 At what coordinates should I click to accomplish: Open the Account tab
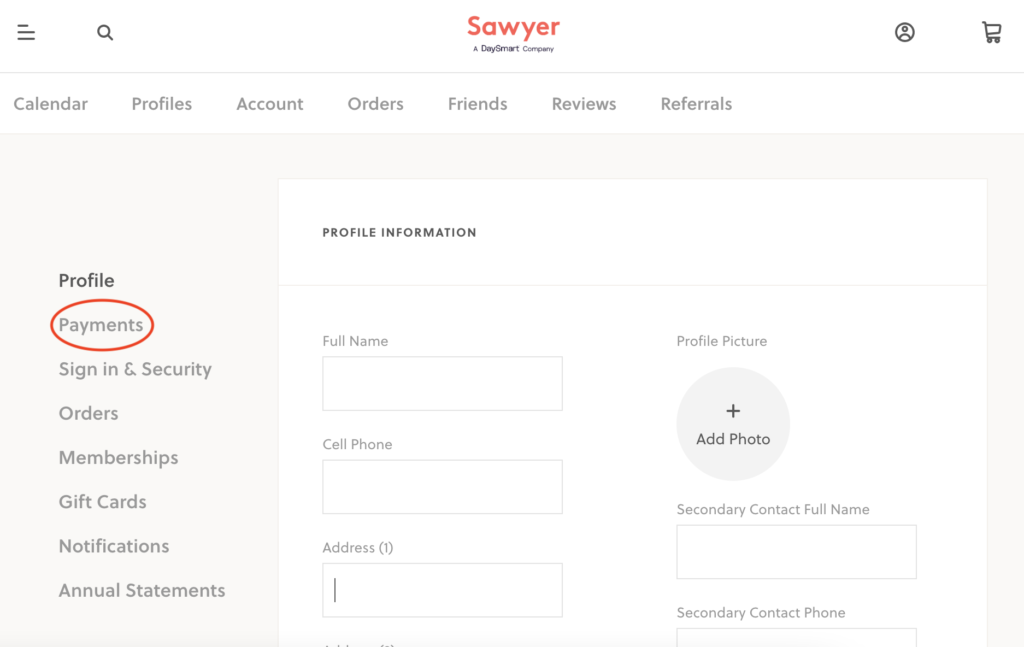point(270,104)
